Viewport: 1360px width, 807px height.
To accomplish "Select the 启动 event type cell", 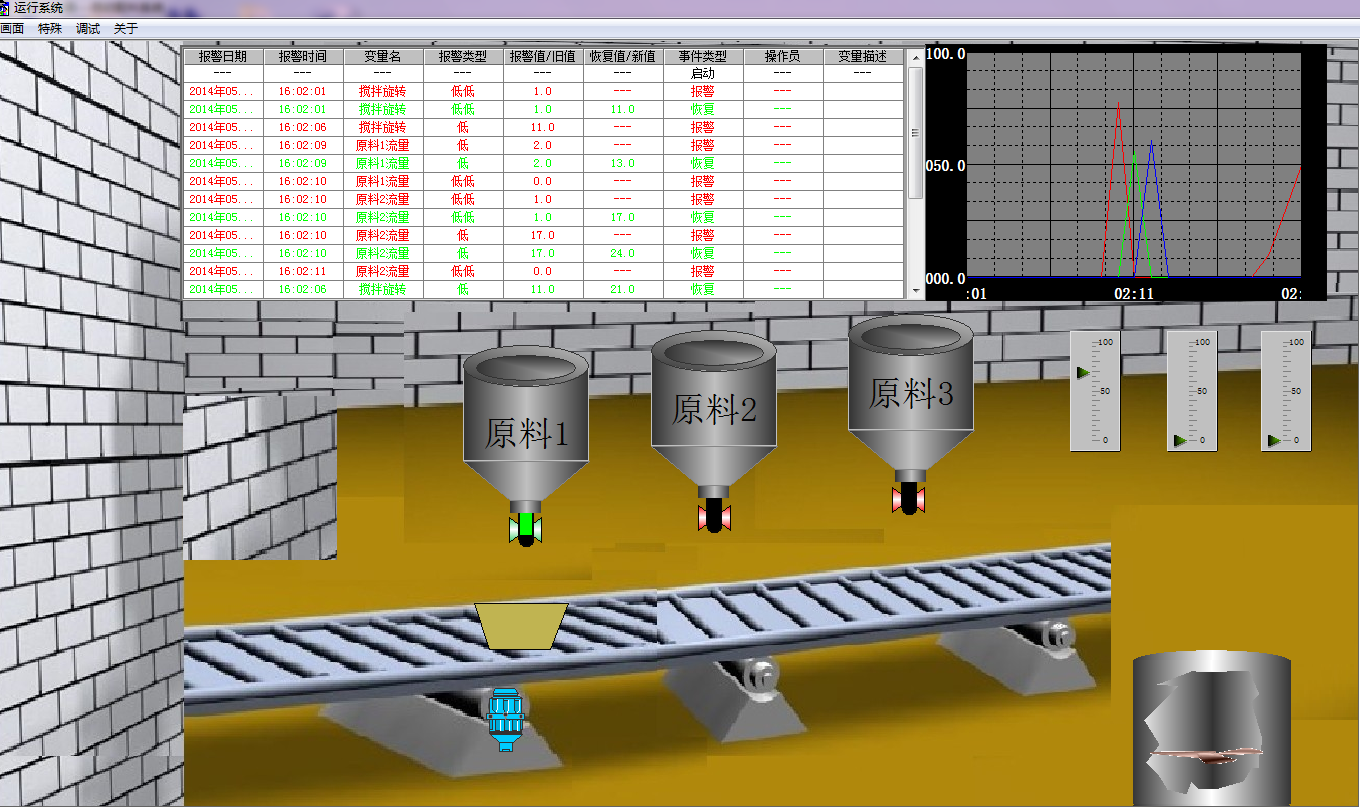I will (x=703, y=74).
